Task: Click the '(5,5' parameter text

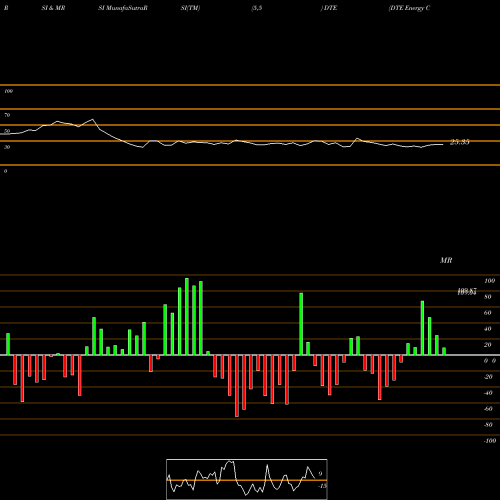Action: point(257,8)
